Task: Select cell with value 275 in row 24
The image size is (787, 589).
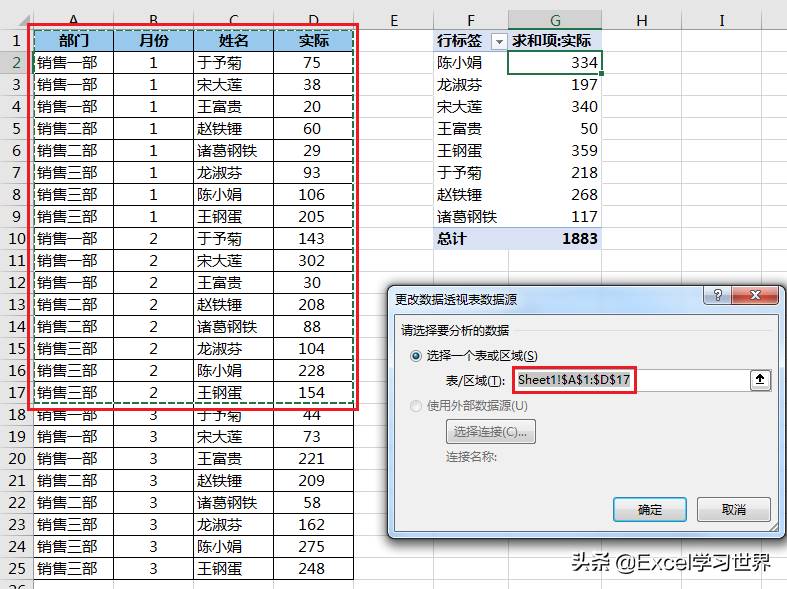Action: (x=313, y=546)
